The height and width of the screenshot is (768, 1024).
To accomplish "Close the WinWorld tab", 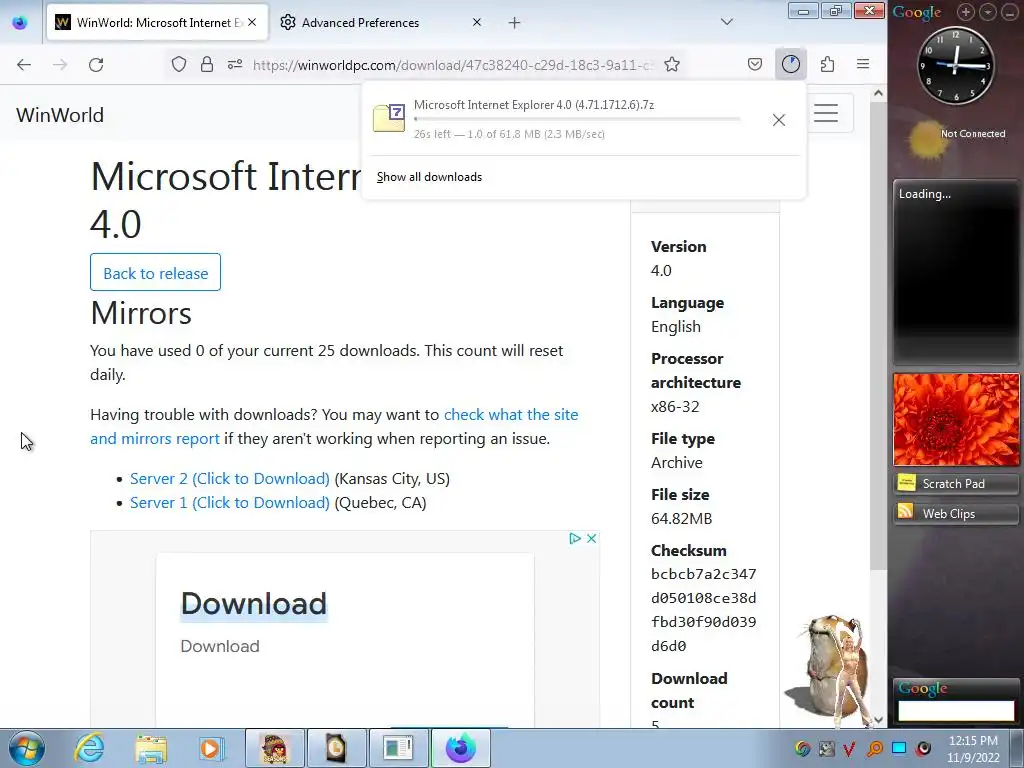I will click(252, 22).
